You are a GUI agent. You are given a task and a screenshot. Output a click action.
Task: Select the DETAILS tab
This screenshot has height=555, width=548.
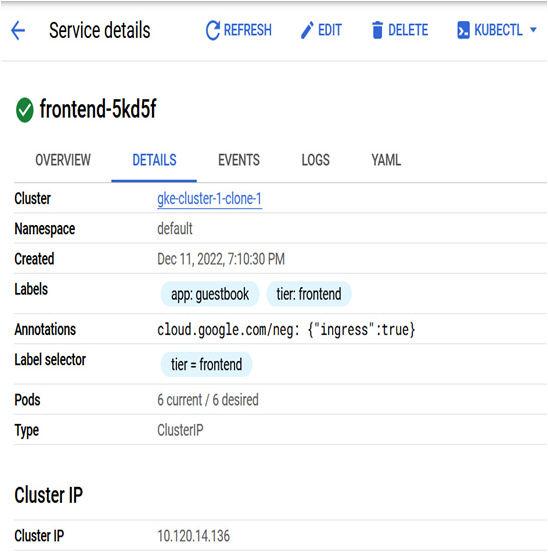(x=154, y=160)
